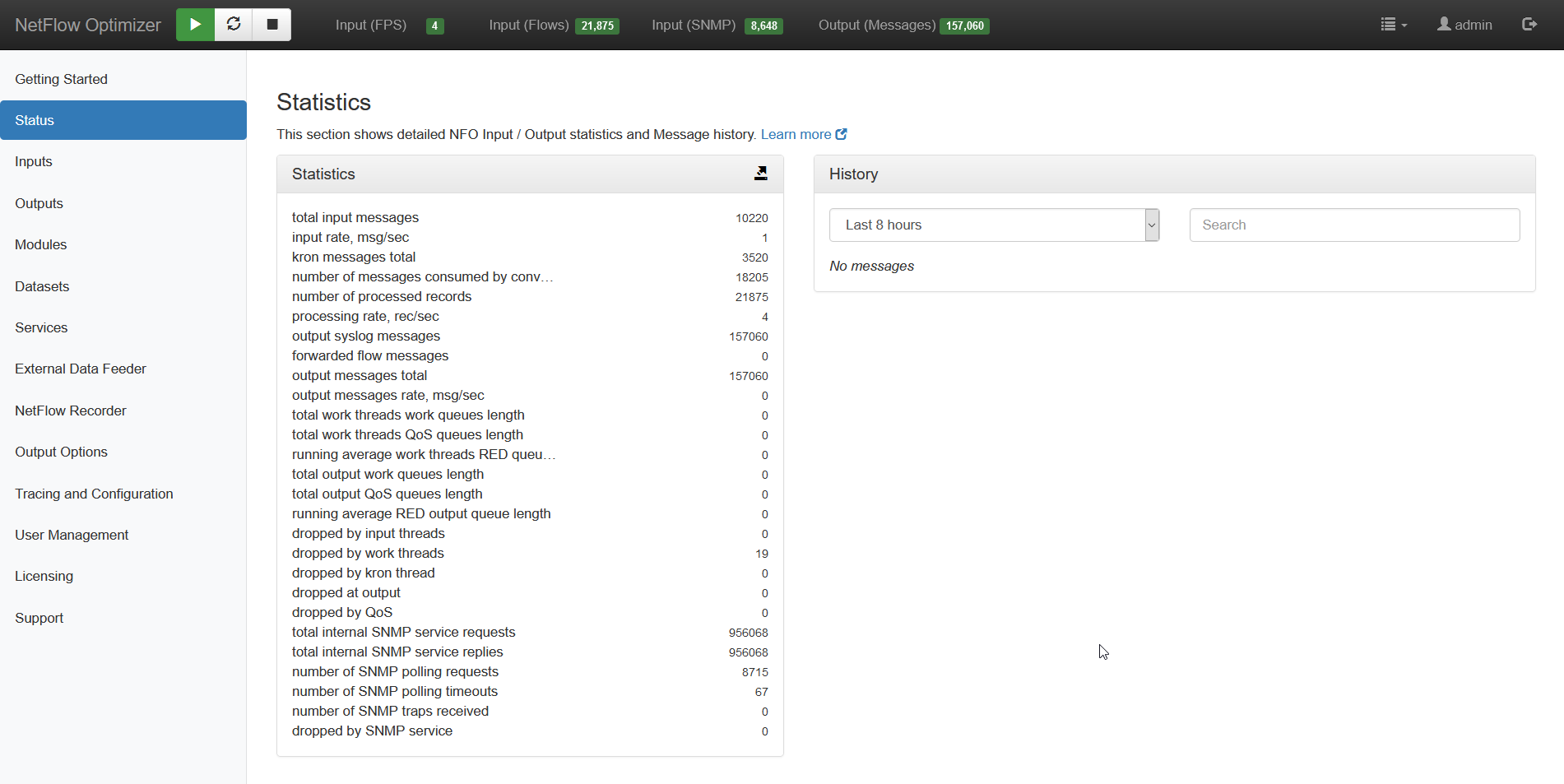Click the Output (Messages) badge 157,060
The image size is (1564, 784).
coord(964,26)
